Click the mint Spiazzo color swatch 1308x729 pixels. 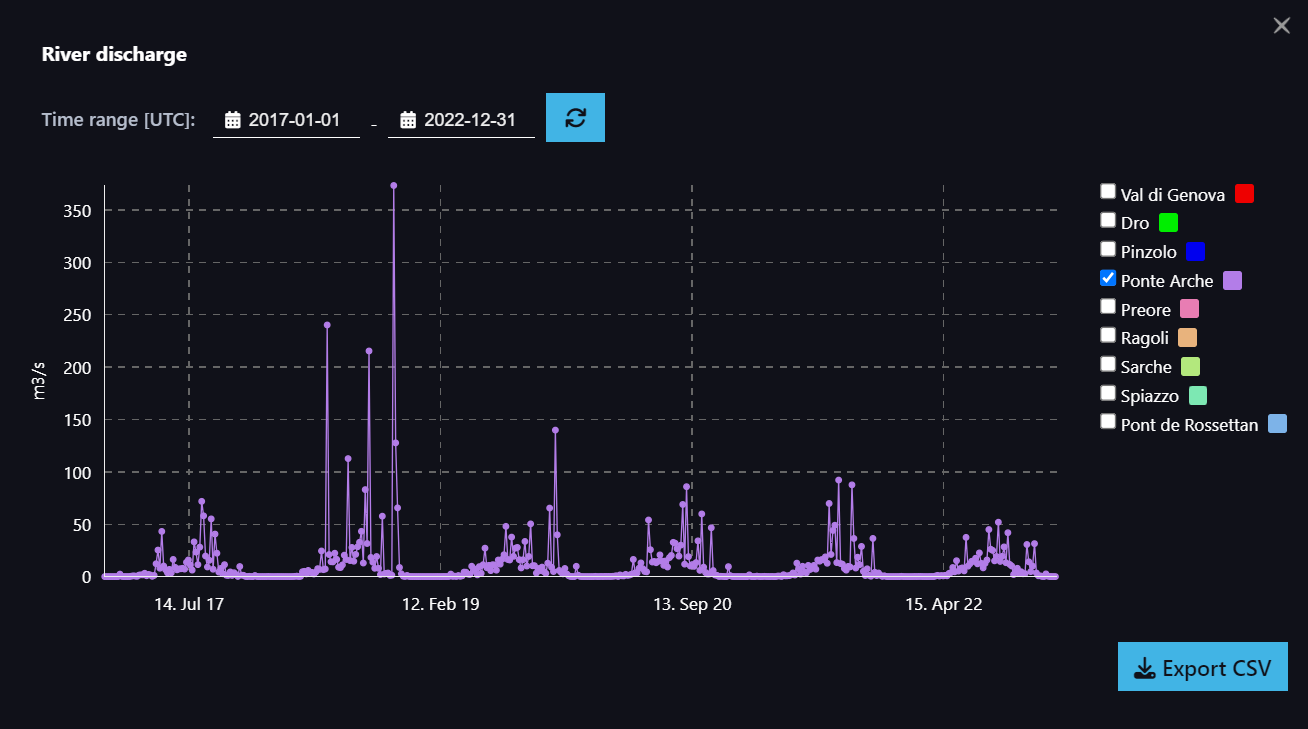click(x=1197, y=396)
